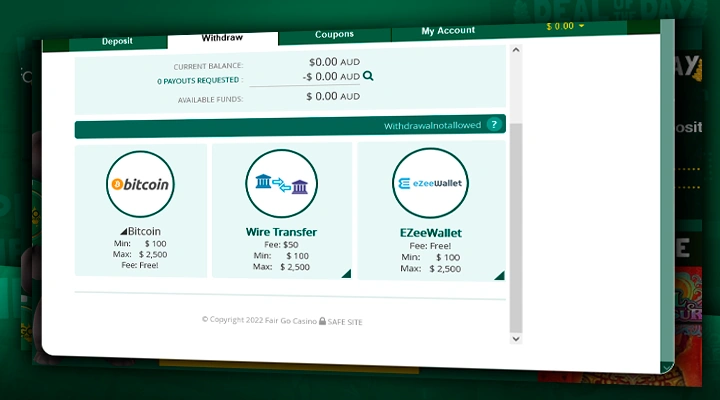
Task: Expand the Wire Transfer corner triangle
Action: (347, 274)
